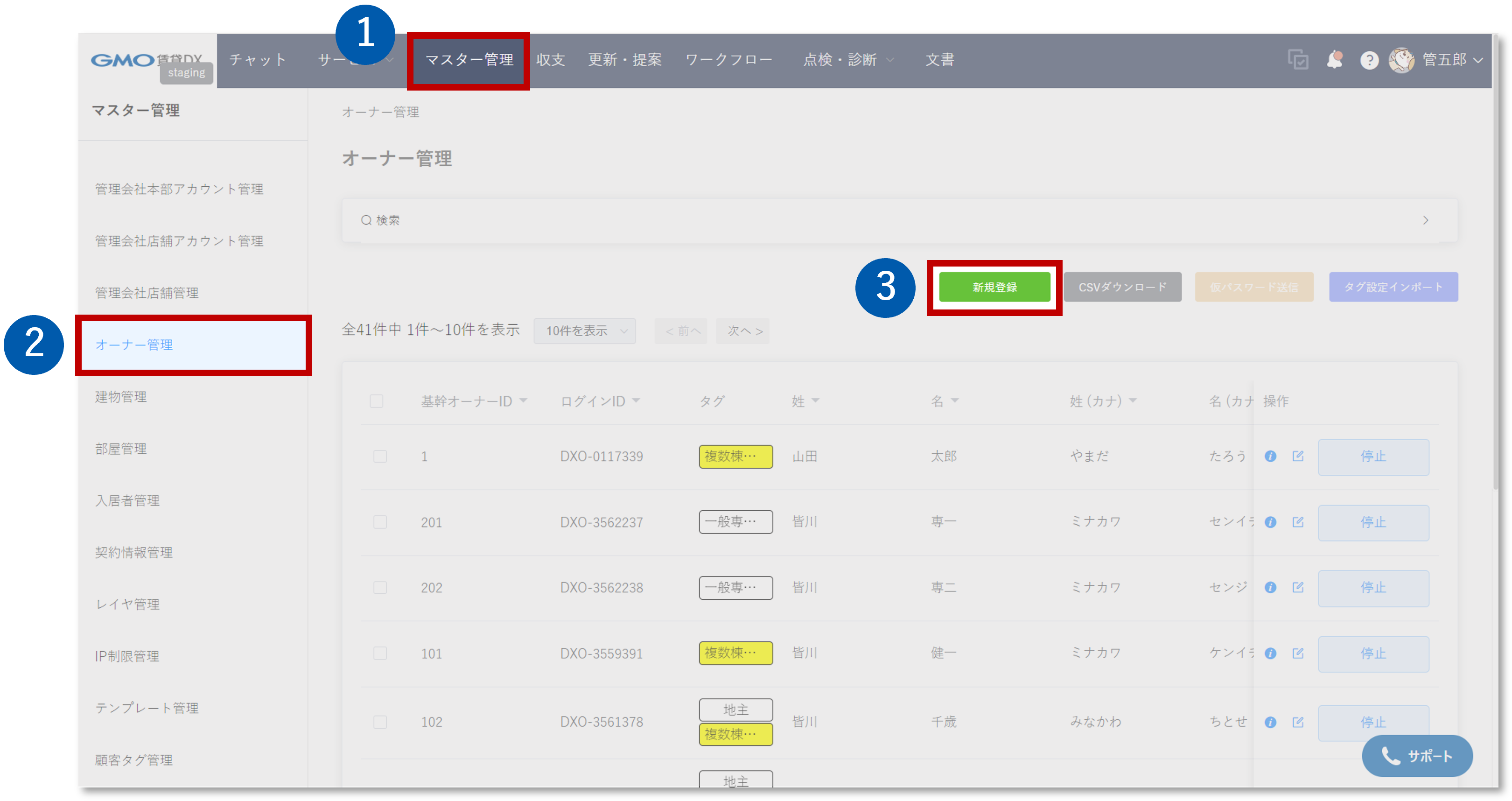1512x801 pixels.
Task: Click the yellow 複数棟 tag on row 1
Action: [x=735, y=457]
